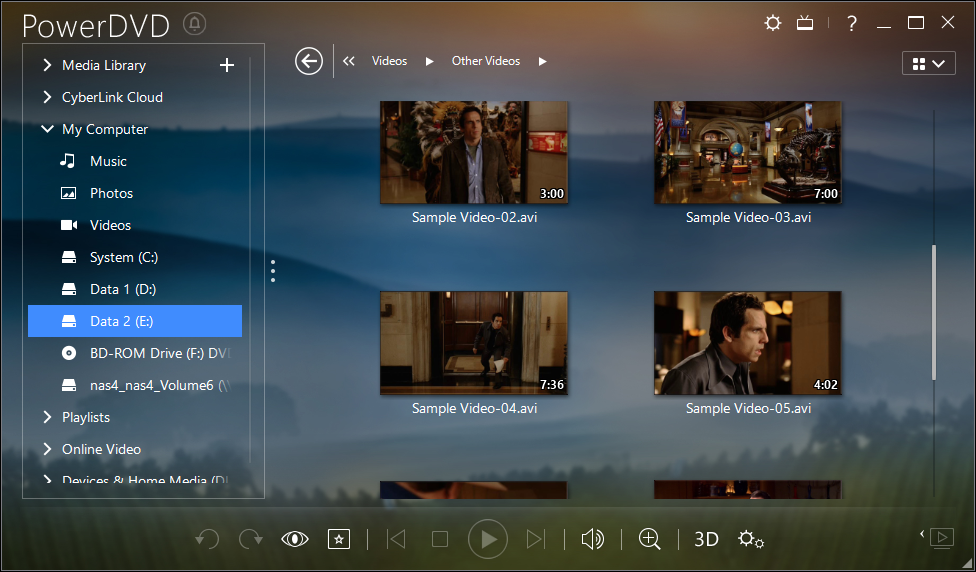
Task: Expand CyberLink Cloud node
Action: (x=47, y=97)
